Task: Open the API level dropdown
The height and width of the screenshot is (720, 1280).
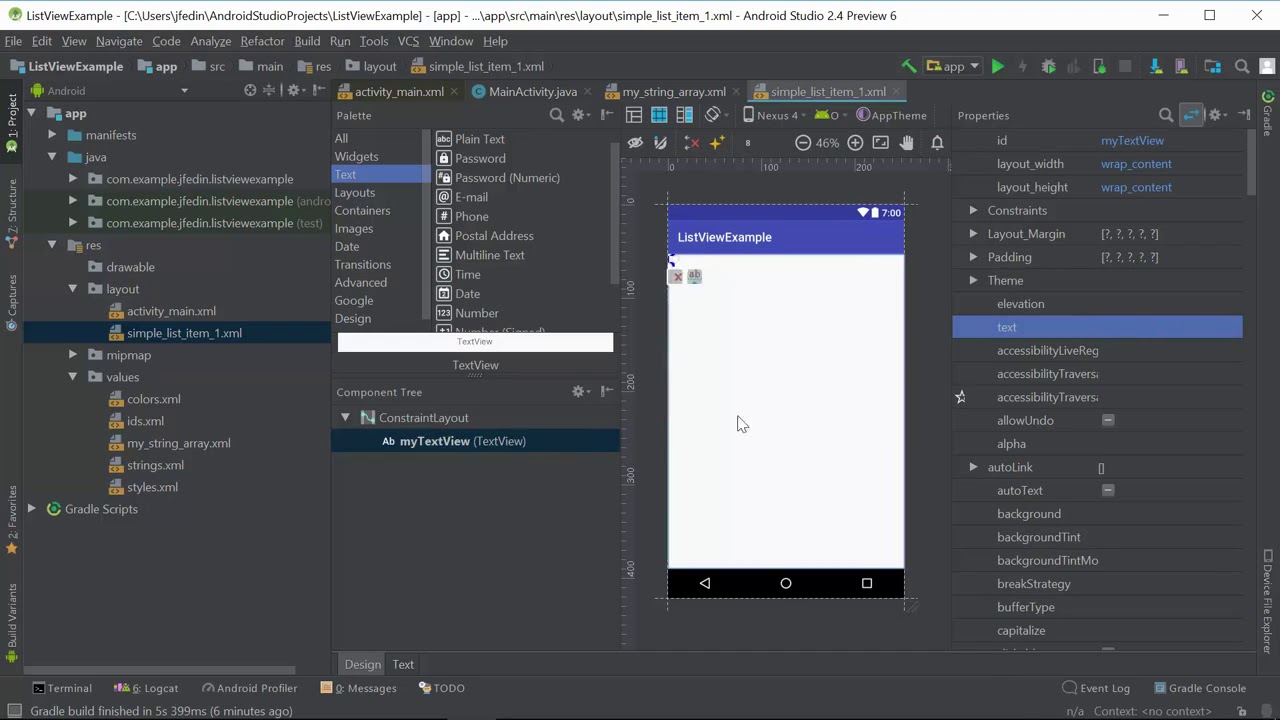Action: tap(832, 115)
